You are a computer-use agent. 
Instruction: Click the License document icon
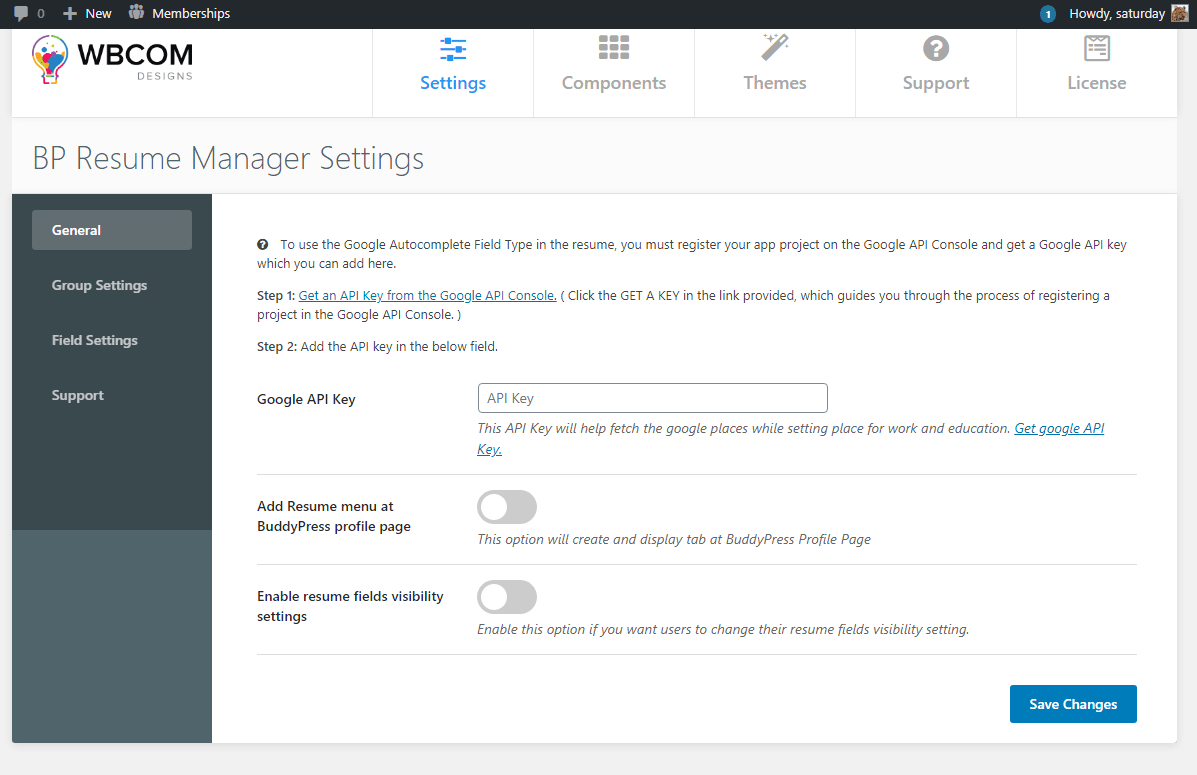pyautogui.click(x=1097, y=48)
